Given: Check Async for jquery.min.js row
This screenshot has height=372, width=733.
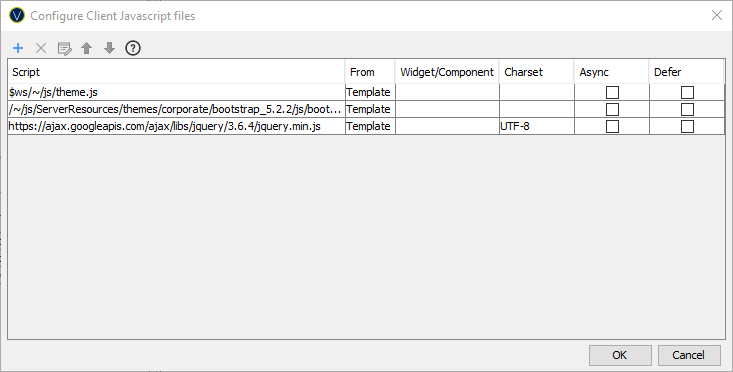Looking at the screenshot, I should click(612, 126).
